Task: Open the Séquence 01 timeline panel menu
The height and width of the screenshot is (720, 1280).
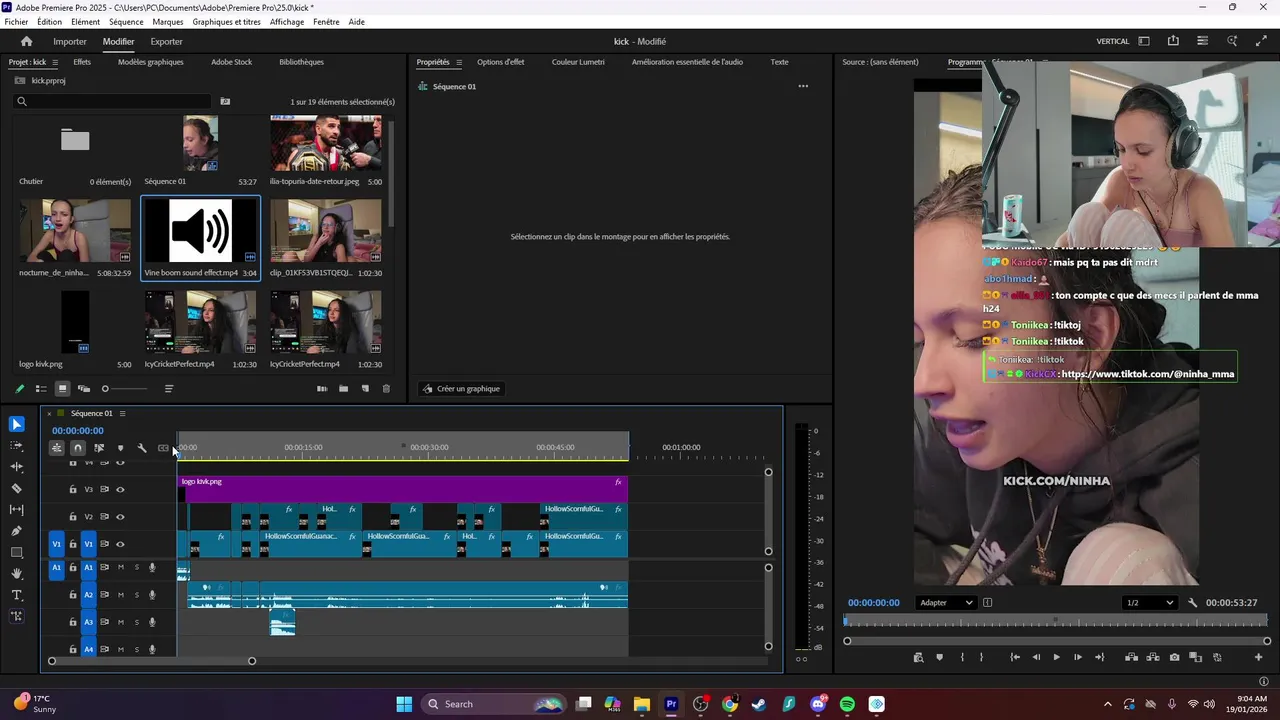Action: point(123,413)
